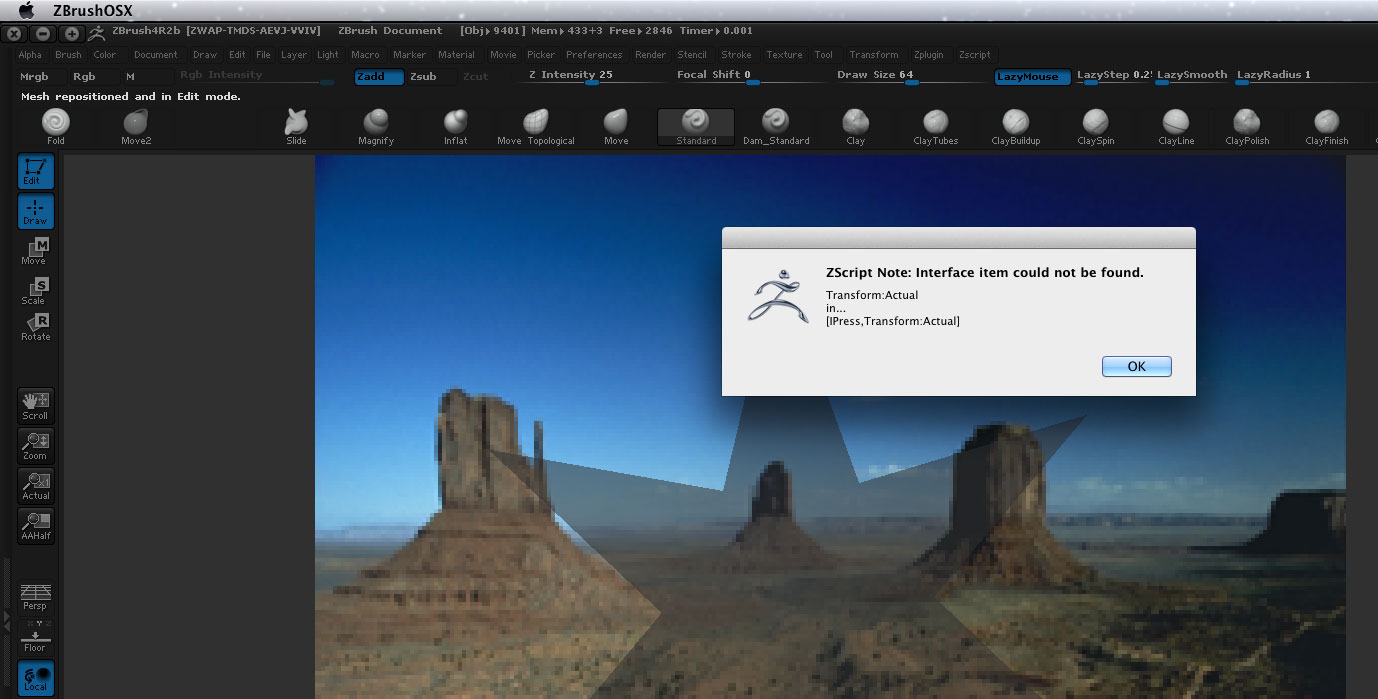
Task: Open the Alpha menu
Action: click(x=30, y=55)
